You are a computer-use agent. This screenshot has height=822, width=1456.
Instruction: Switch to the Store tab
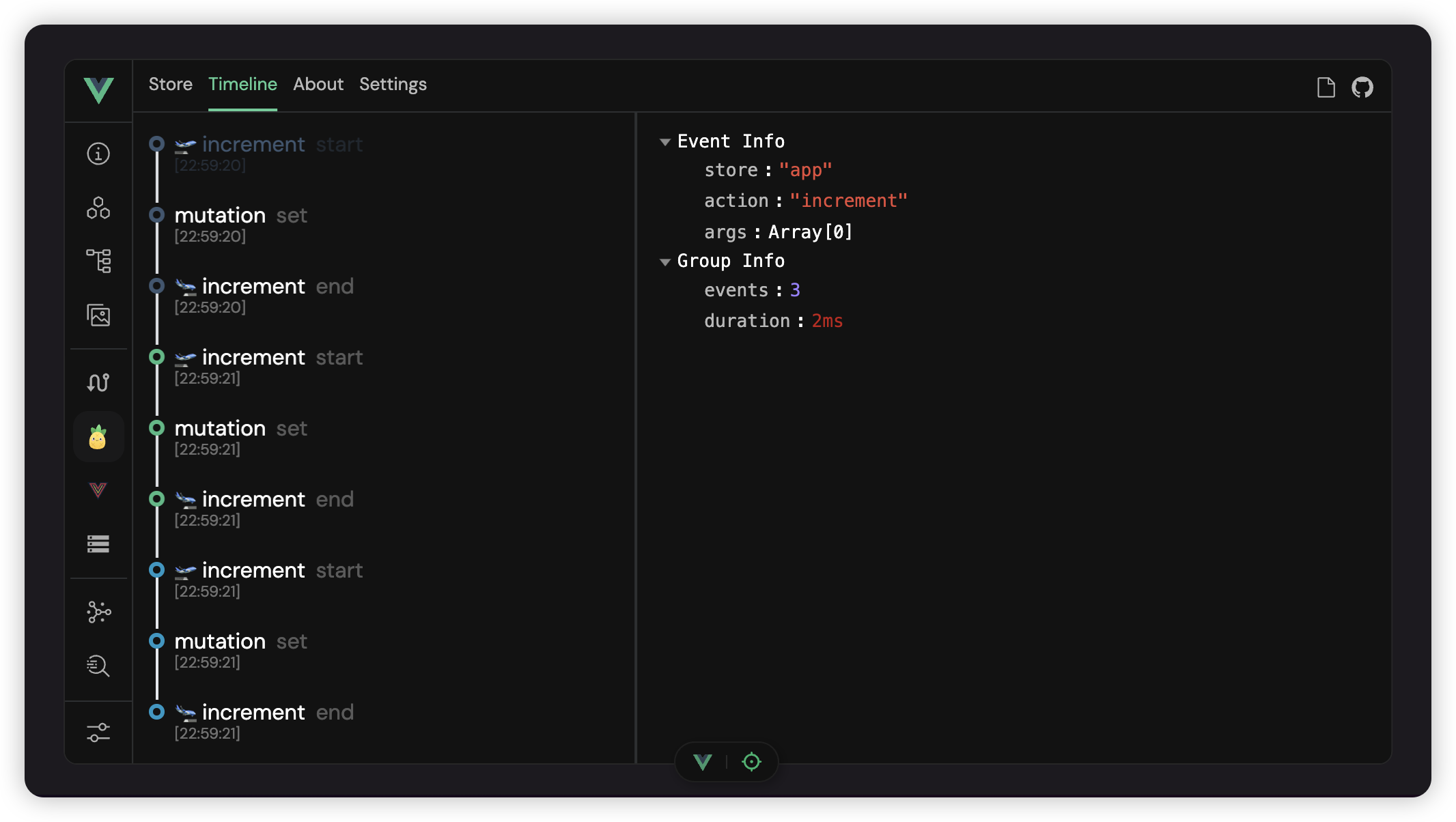(171, 85)
